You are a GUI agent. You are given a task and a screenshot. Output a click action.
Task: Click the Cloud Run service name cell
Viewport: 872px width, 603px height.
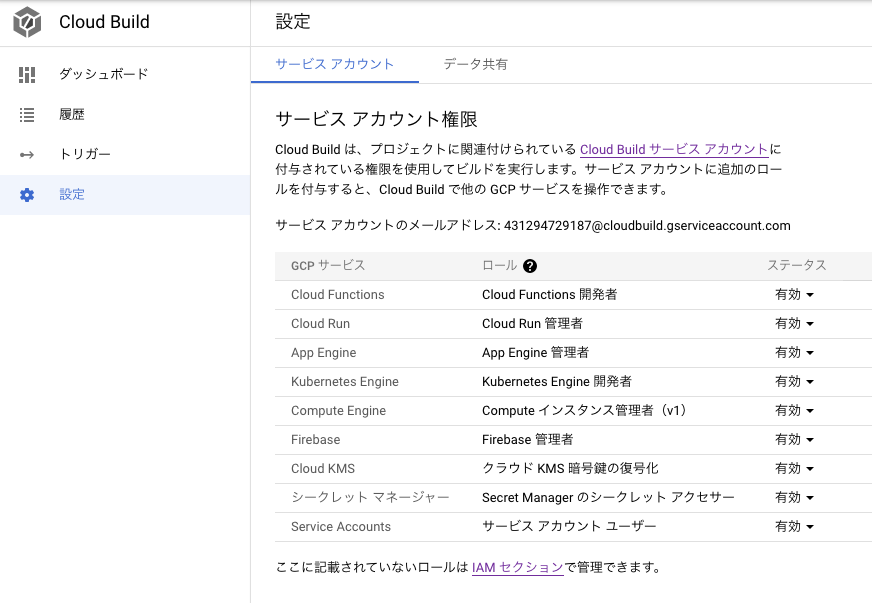[x=320, y=324]
